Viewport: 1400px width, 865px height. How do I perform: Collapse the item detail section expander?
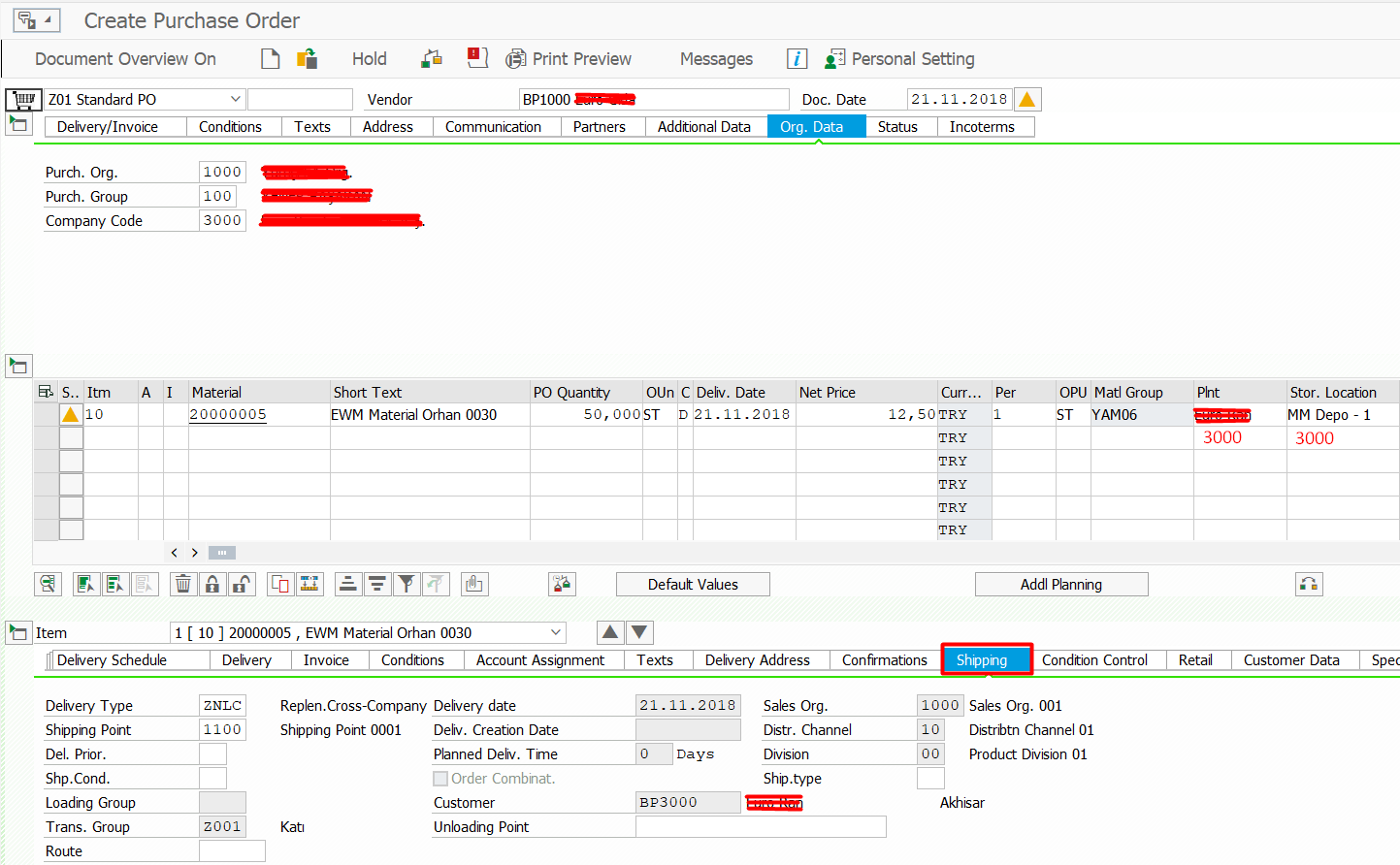click(x=18, y=632)
